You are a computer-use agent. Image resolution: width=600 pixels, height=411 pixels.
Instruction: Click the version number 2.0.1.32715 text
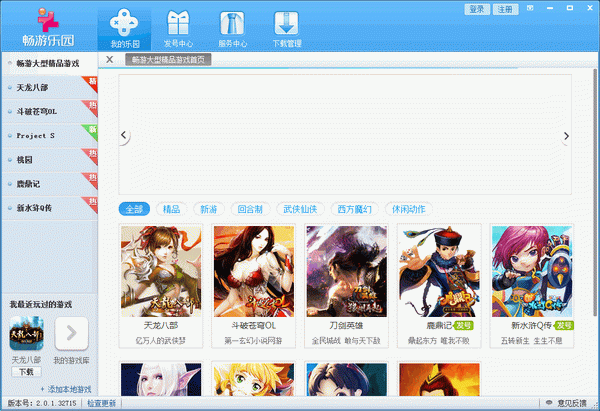point(56,403)
